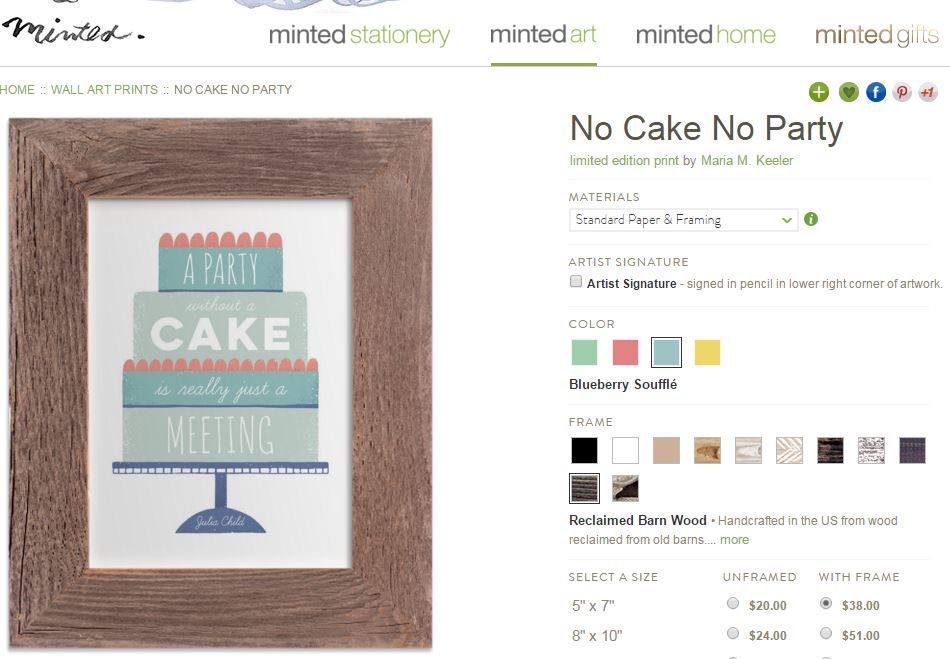Image resolution: width=950 pixels, height=659 pixels.
Task: Choose 8x10 with frame $51.00
Action: point(825,633)
